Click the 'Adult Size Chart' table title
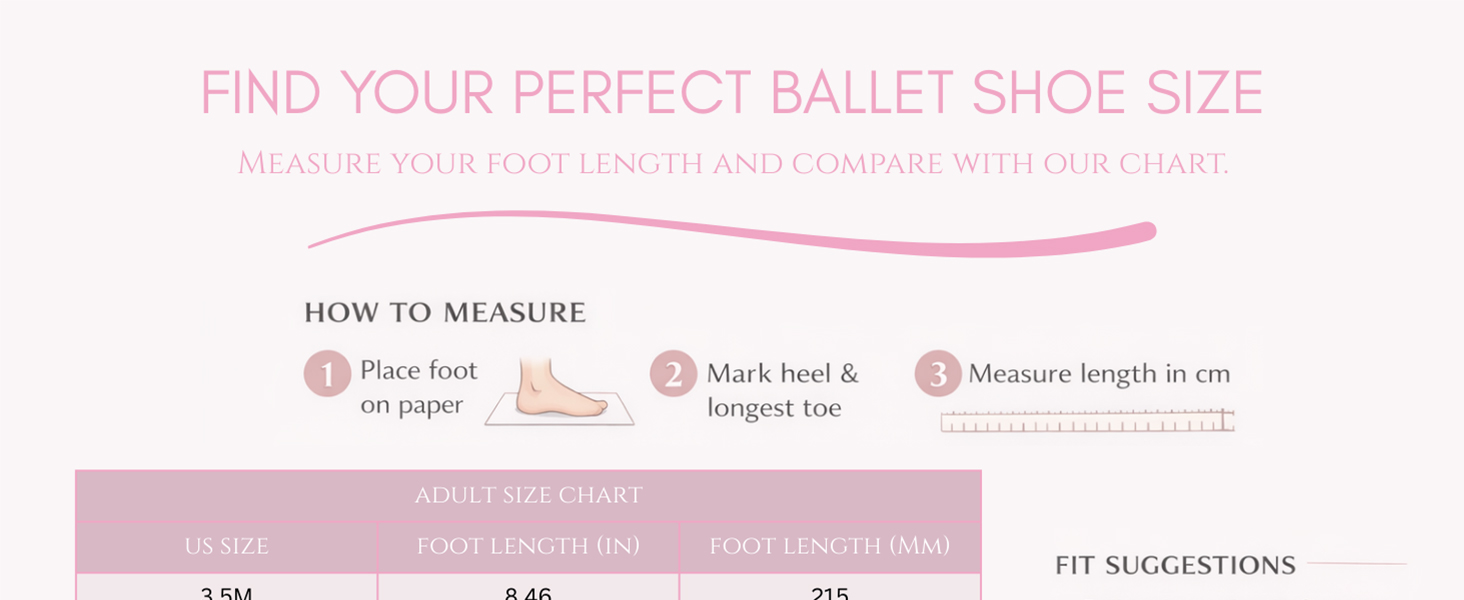This screenshot has width=1464, height=600. coord(529,495)
